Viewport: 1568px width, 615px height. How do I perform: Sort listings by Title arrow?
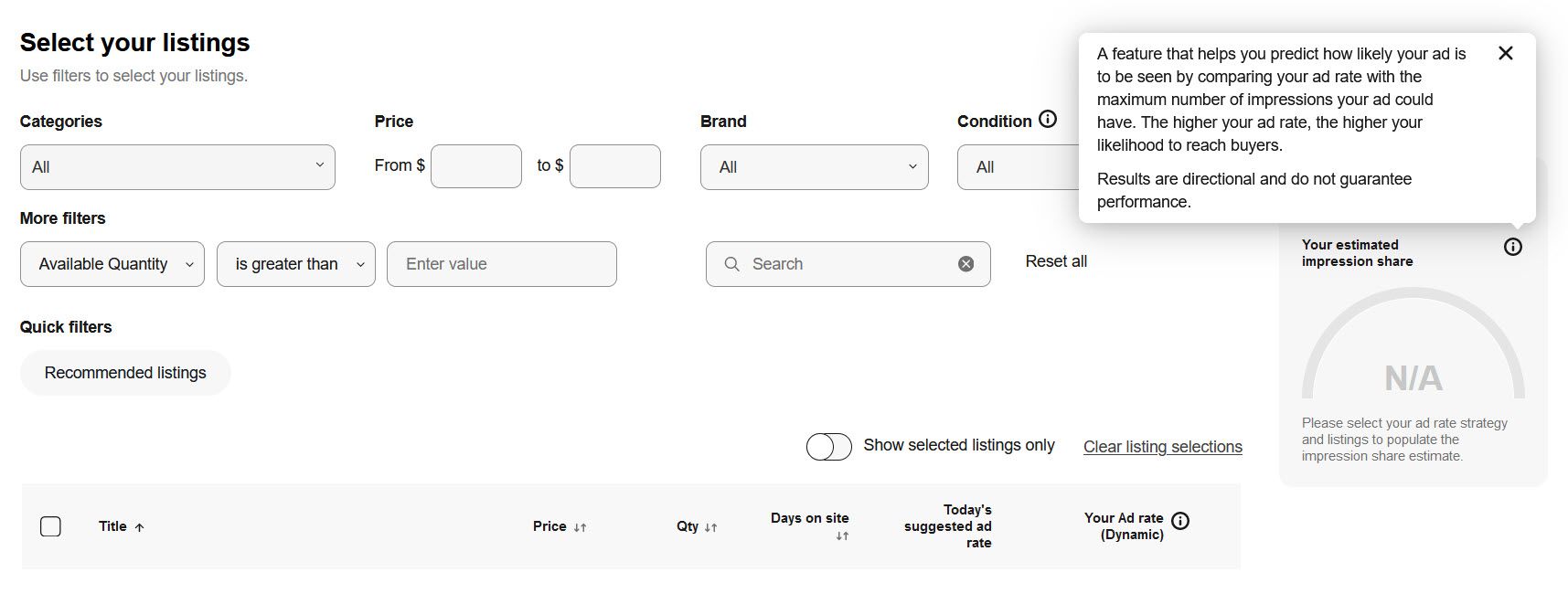click(139, 527)
